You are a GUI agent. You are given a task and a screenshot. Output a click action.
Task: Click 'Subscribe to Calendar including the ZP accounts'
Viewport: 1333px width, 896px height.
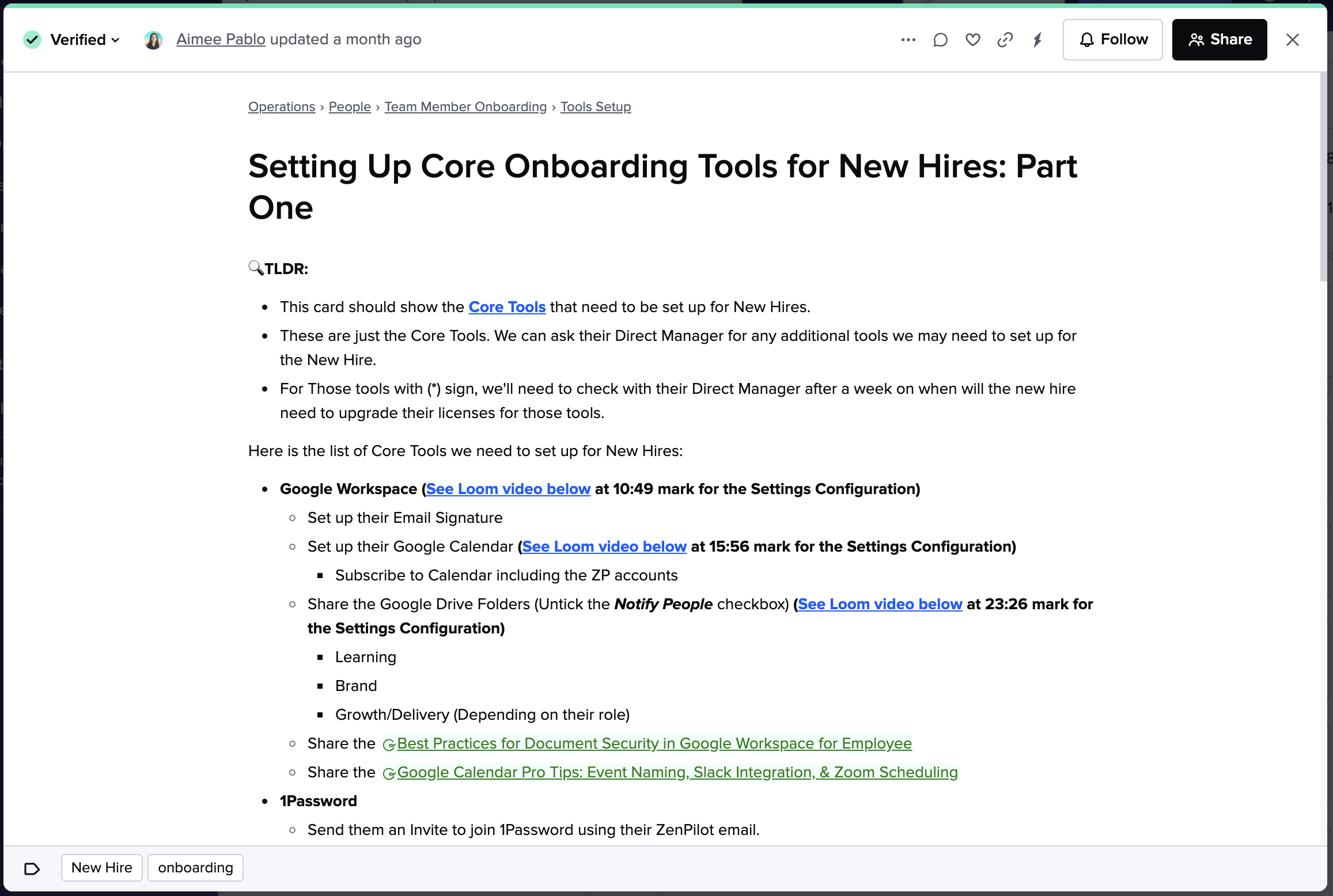[506, 575]
